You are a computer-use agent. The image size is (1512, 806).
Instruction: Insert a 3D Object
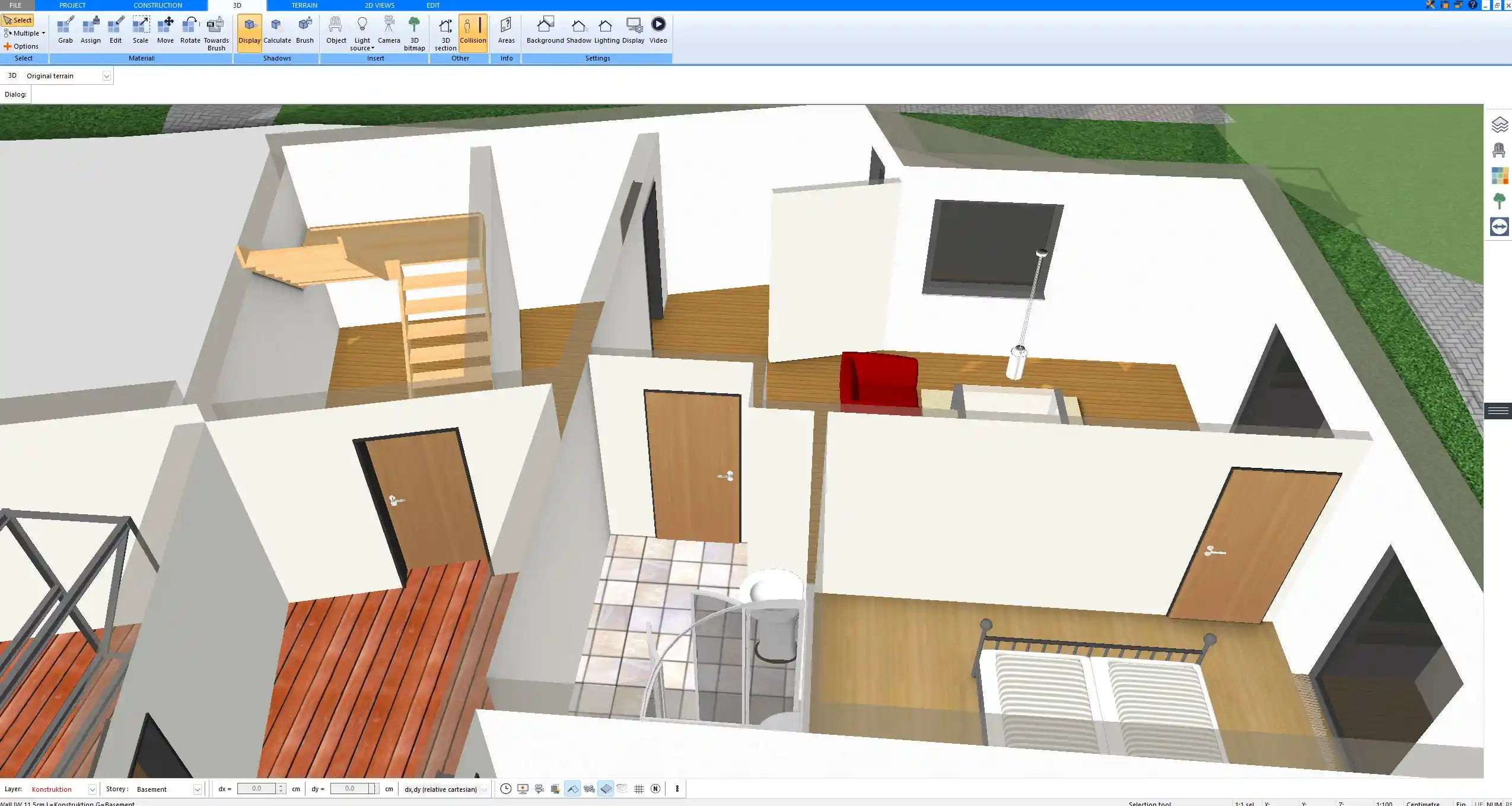[x=336, y=31]
